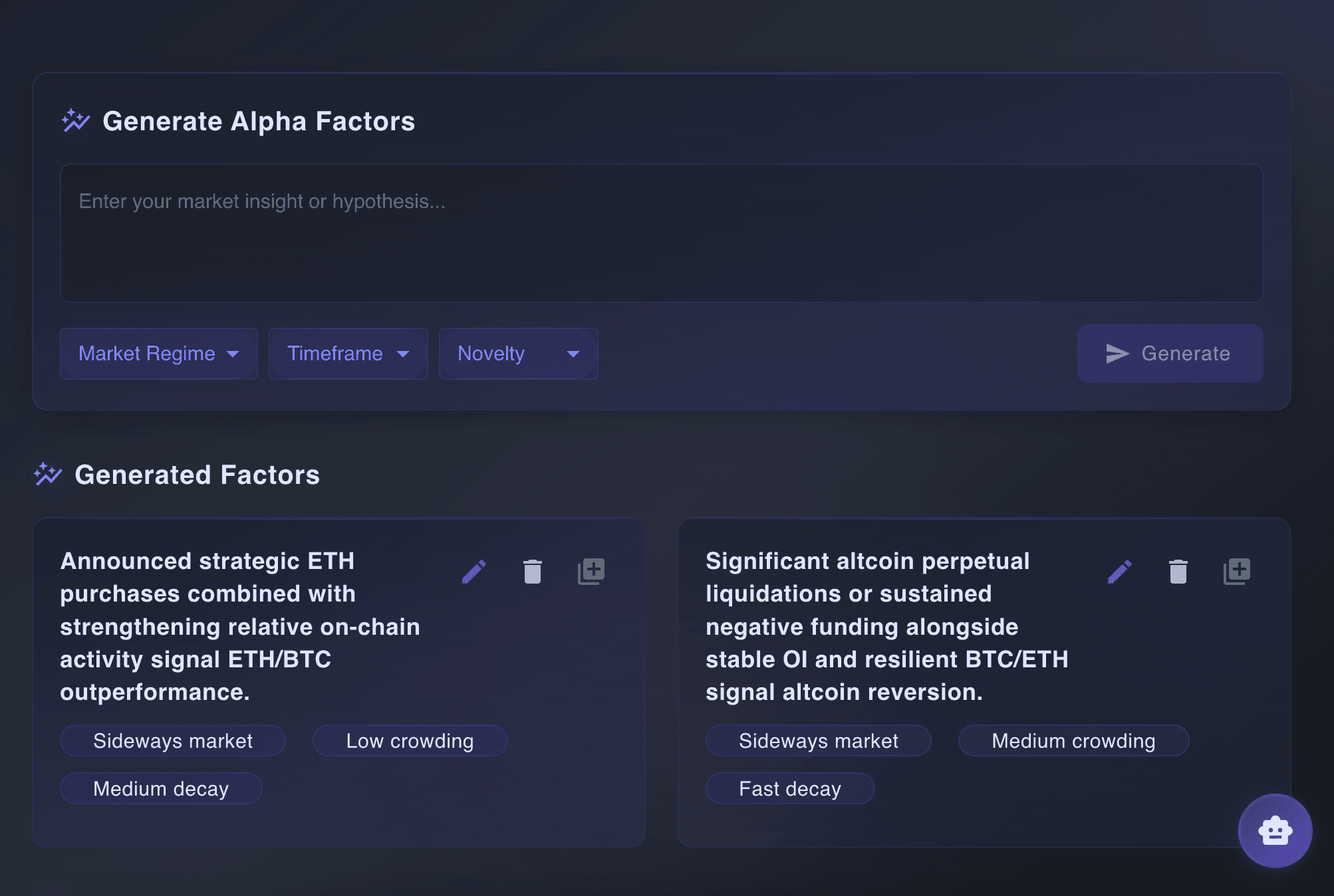Viewport: 1334px width, 896px height.
Task: Edit the altcoin liquidations factor card
Action: click(1120, 572)
